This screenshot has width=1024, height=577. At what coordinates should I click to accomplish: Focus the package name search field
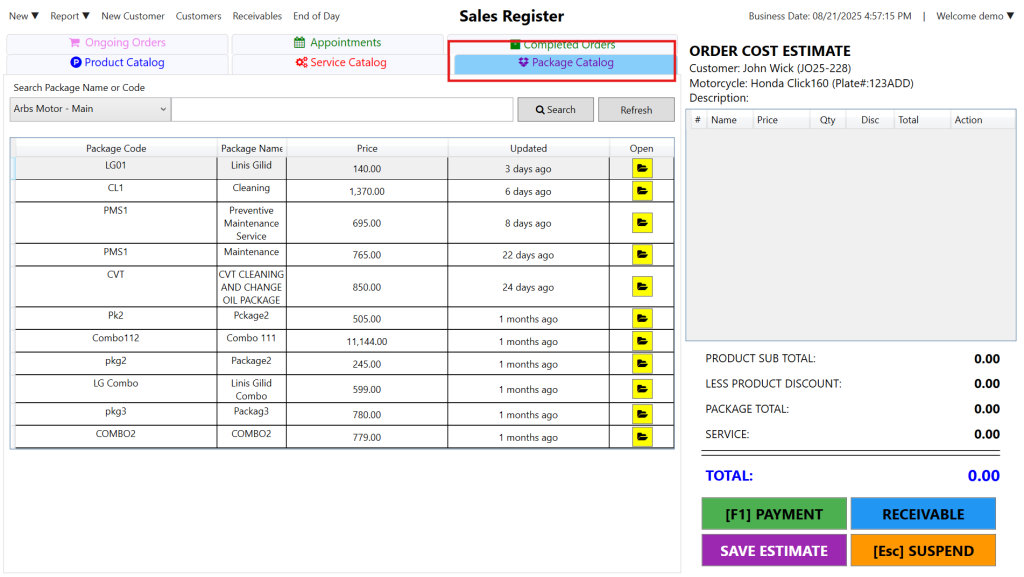[342, 110]
